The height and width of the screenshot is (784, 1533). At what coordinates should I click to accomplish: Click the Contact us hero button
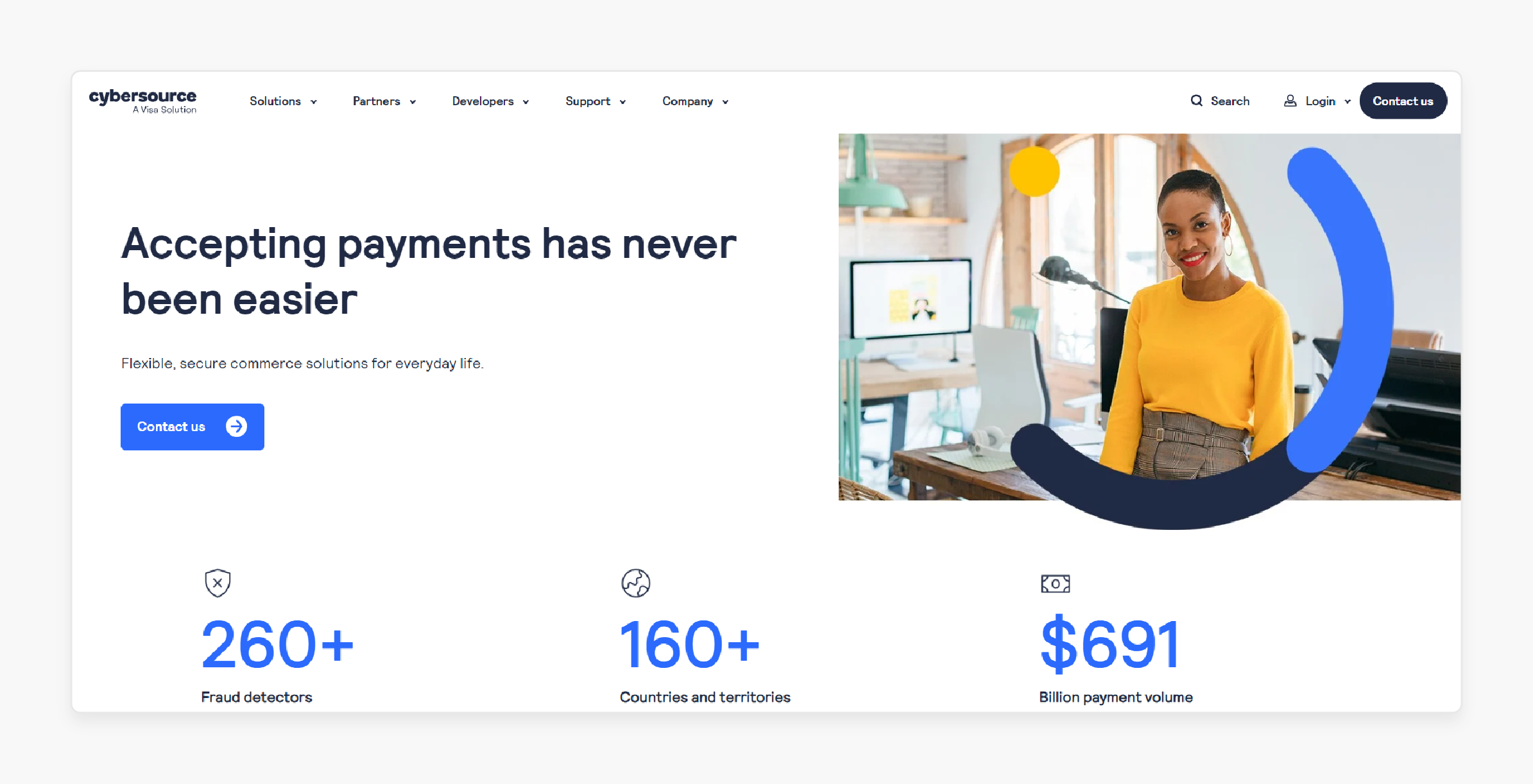[x=192, y=426]
